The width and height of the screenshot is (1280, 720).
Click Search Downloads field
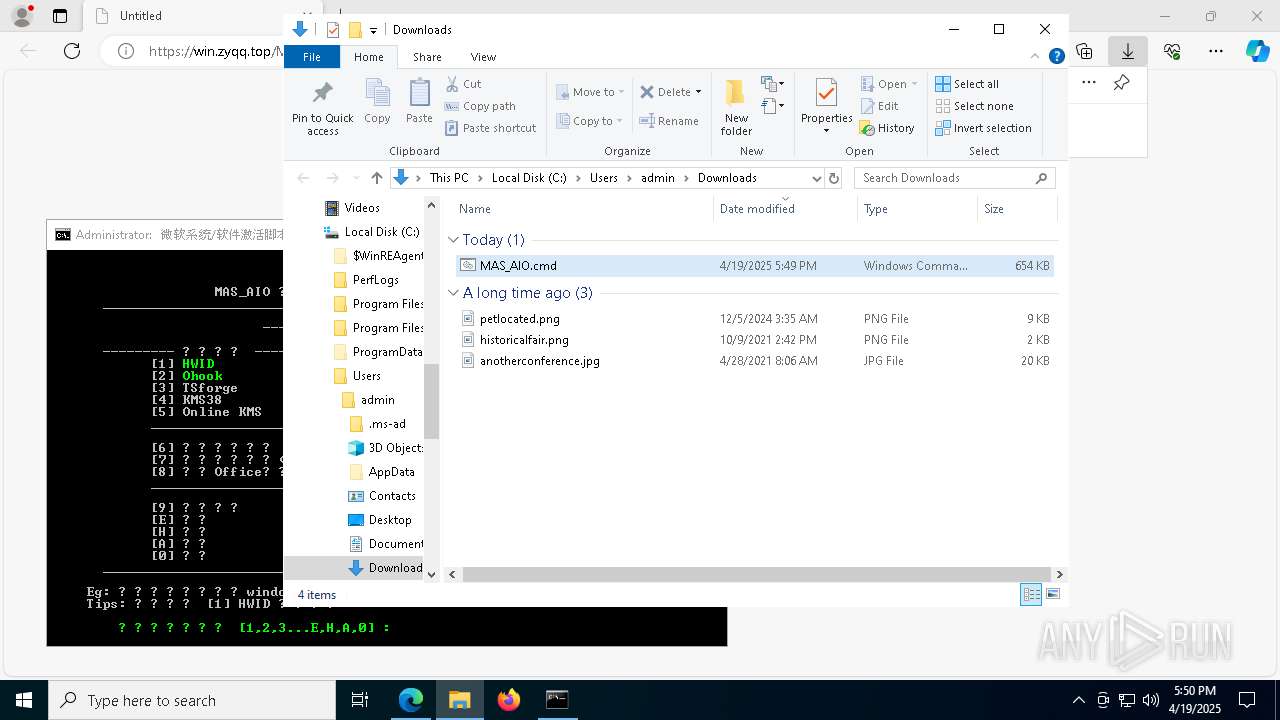(954, 178)
